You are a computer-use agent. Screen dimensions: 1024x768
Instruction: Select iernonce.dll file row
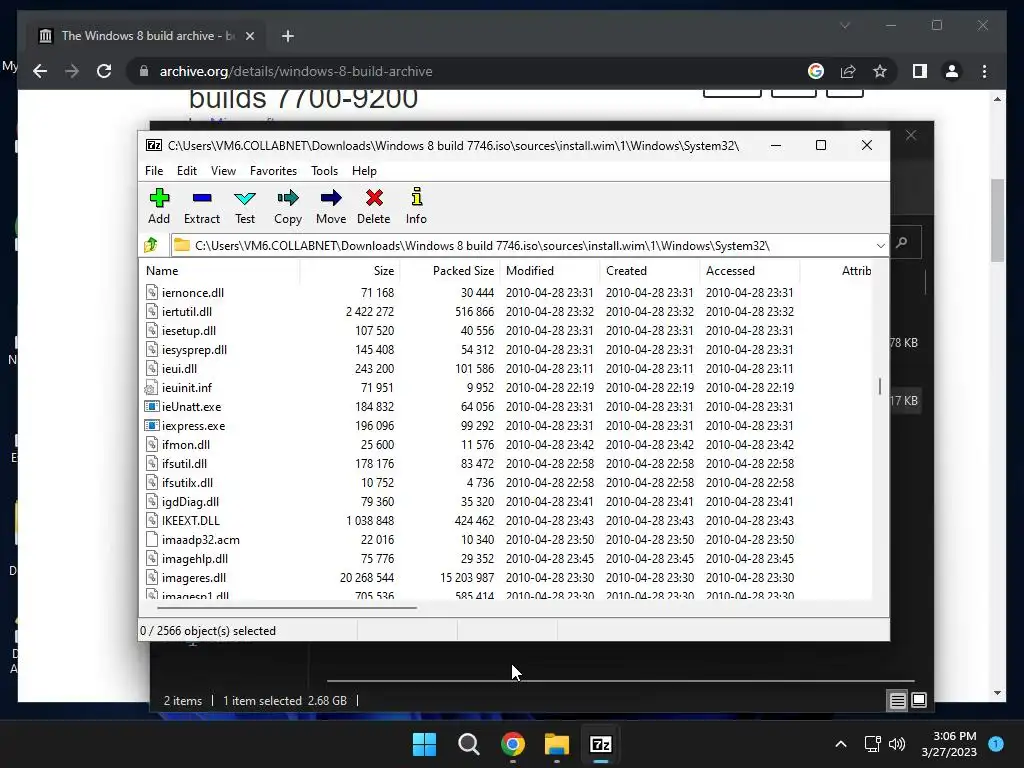click(x=505, y=293)
